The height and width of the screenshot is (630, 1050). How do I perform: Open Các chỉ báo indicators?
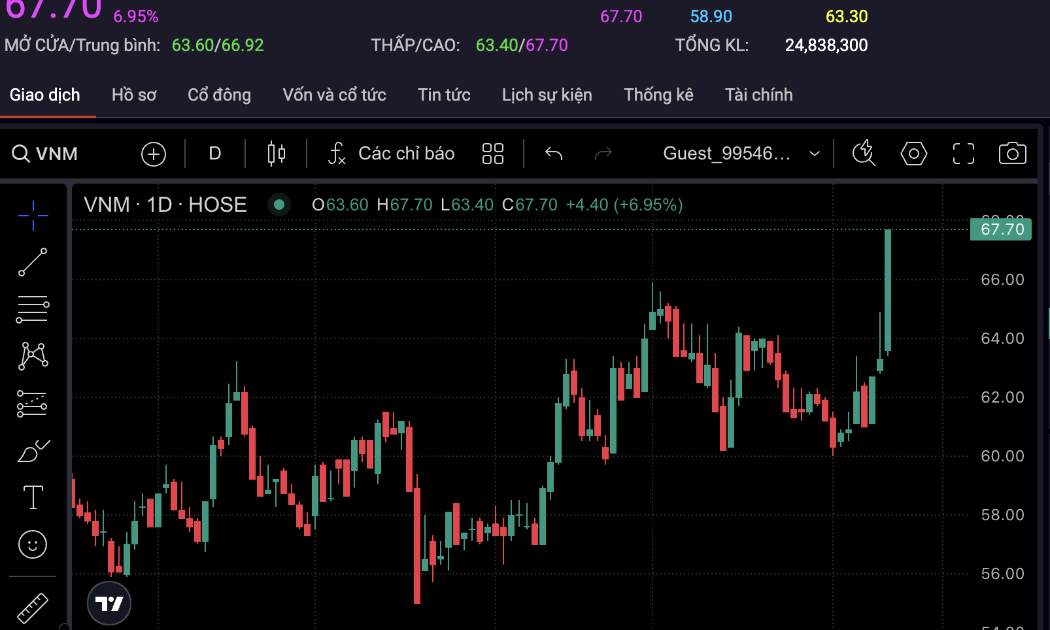[x=392, y=154]
